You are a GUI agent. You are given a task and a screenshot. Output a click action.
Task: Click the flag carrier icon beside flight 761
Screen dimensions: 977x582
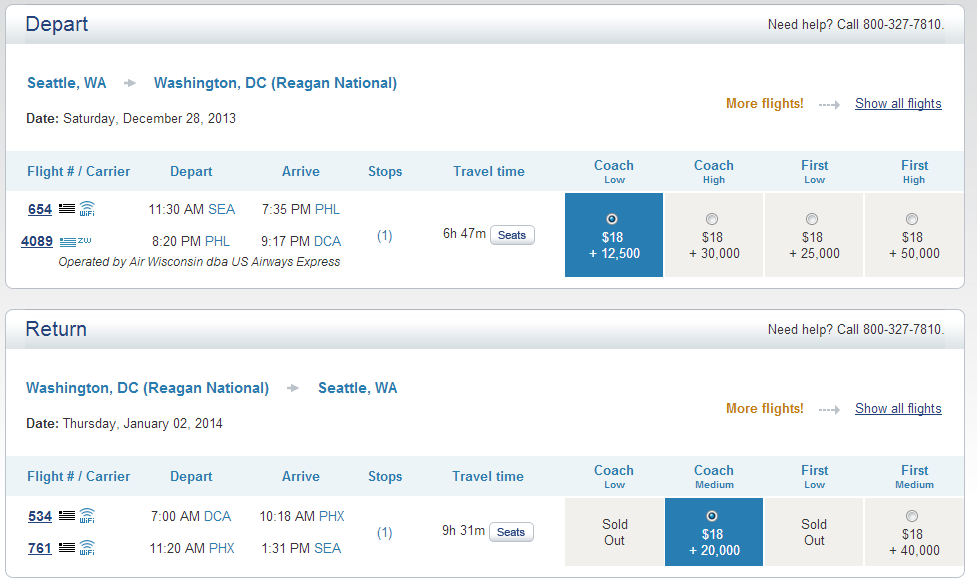click(x=67, y=548)
